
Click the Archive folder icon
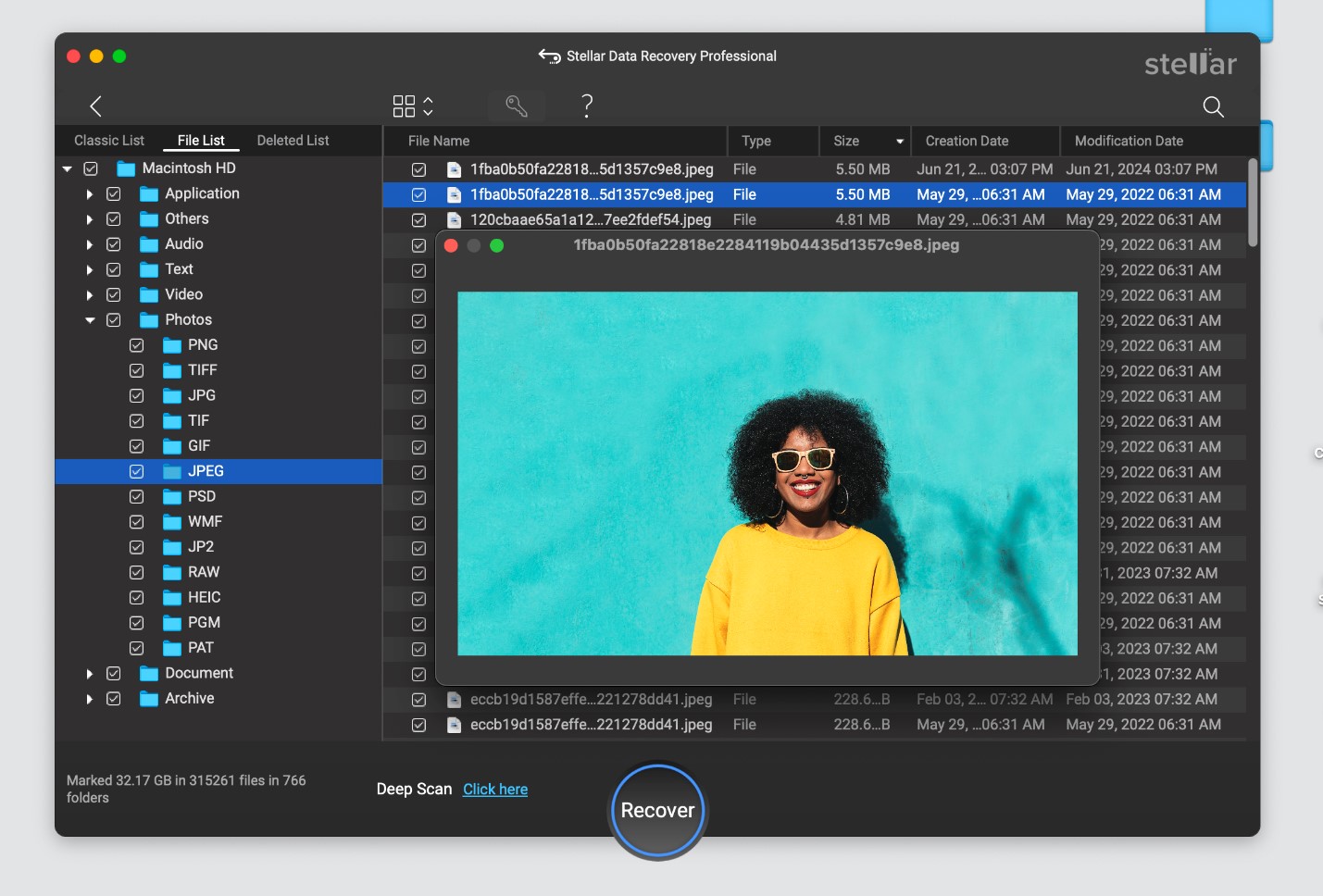(x=149, y=699)
